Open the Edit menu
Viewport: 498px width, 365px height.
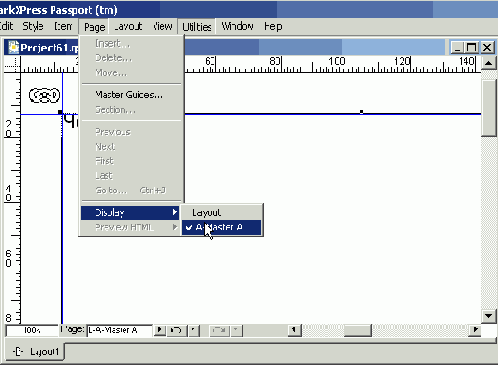[6, 26]
